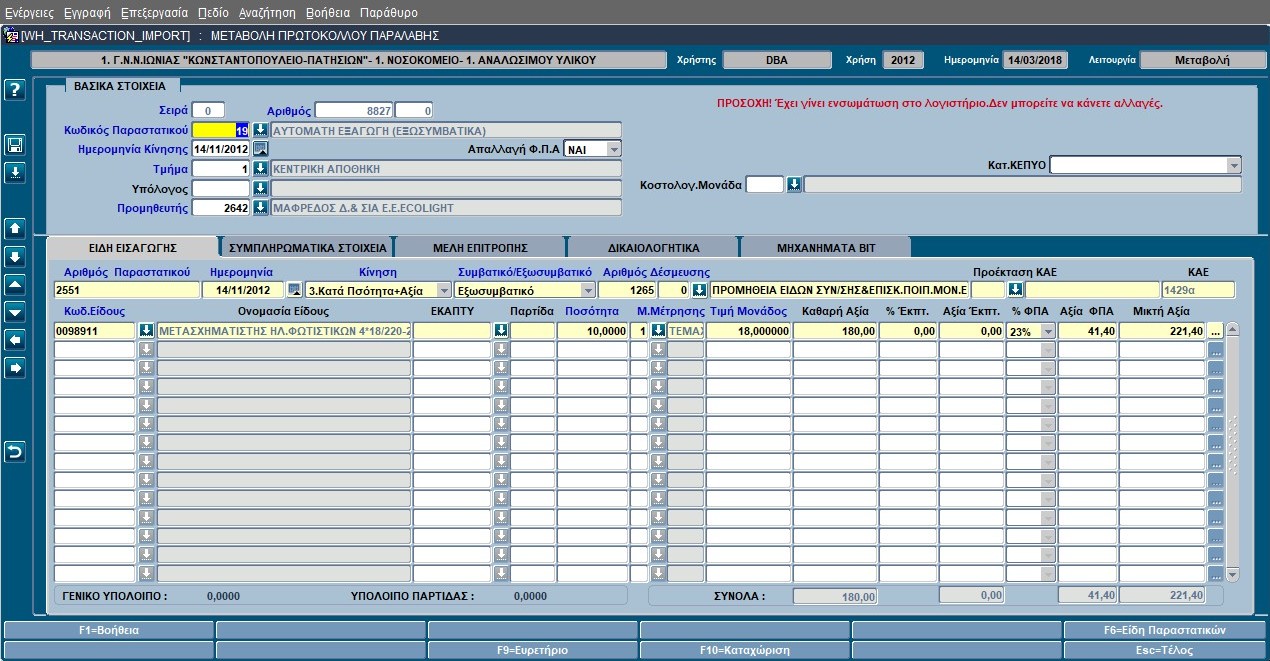
Task: Open the Πεδίο menu
Action: click(213, 13)
